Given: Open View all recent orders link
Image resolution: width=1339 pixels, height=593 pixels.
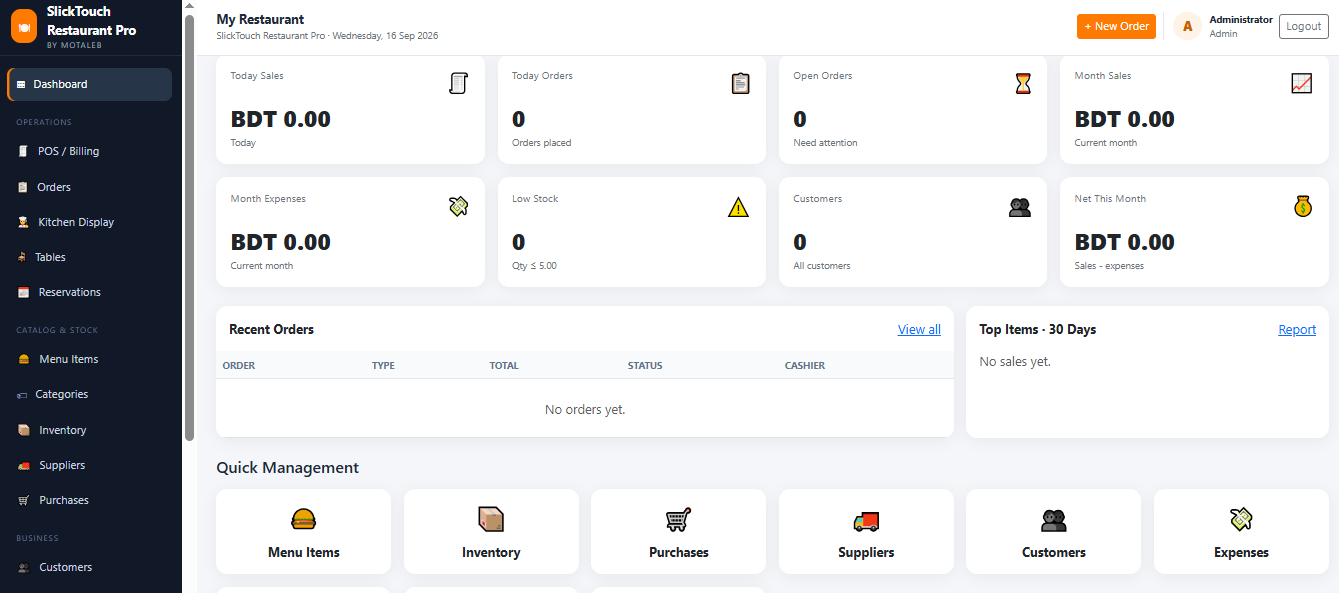Looking at the screenshot, I should [x=919, y=329].
